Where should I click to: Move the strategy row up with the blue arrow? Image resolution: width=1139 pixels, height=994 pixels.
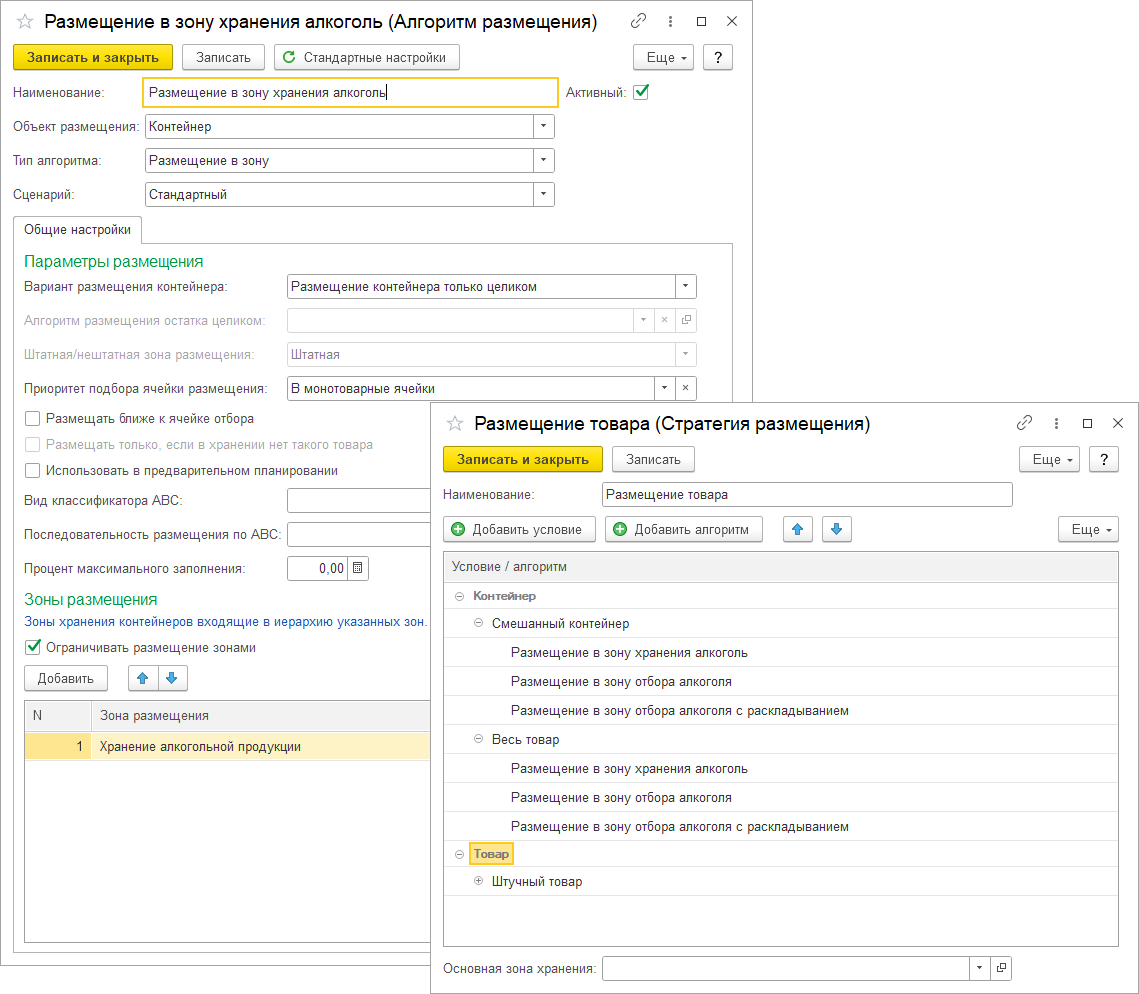click(797, 529)
